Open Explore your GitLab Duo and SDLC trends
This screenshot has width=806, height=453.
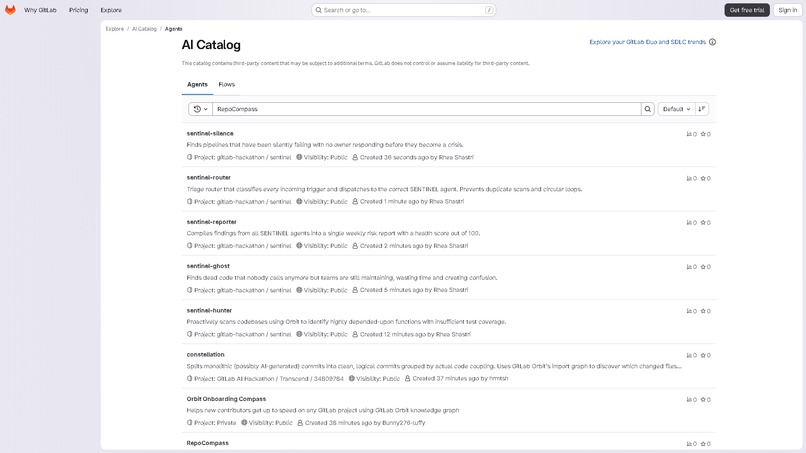click(x=647, y=42)
